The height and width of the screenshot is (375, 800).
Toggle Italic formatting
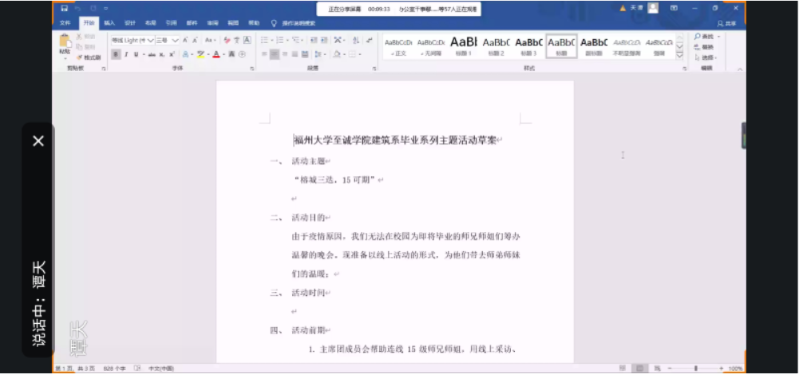126,55
